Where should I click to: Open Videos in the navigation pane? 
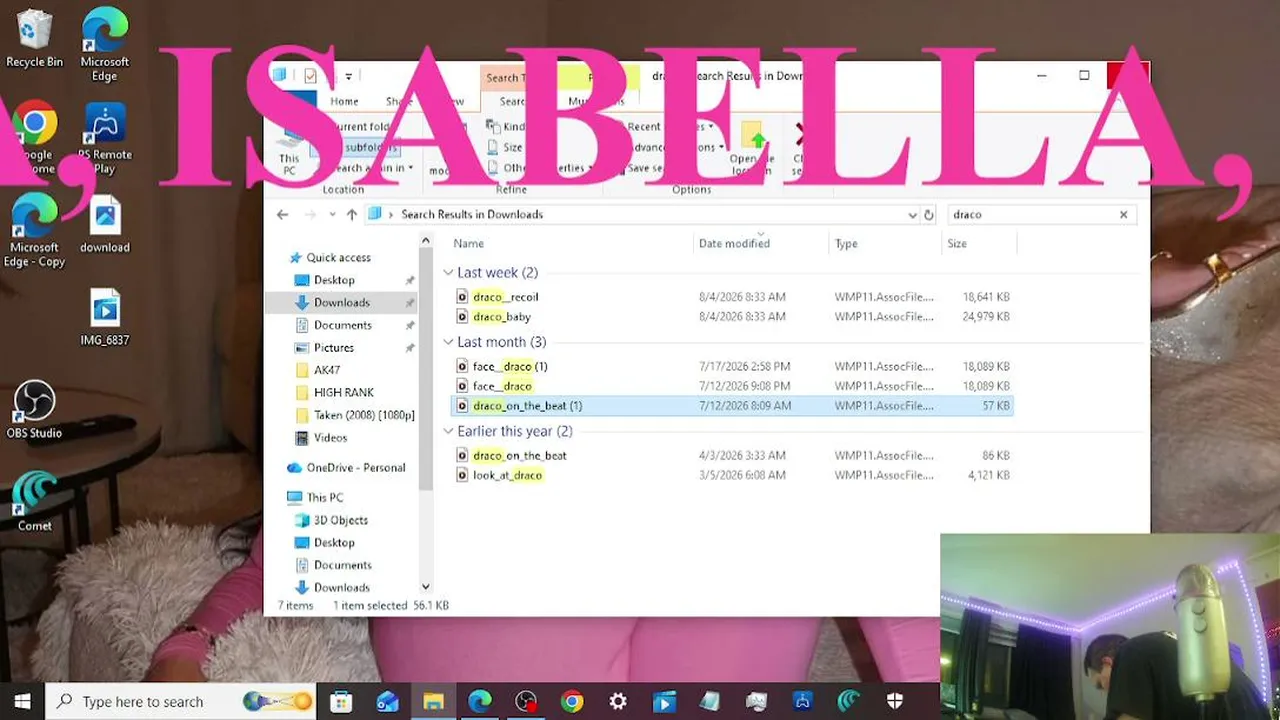[x=330, y=438]
